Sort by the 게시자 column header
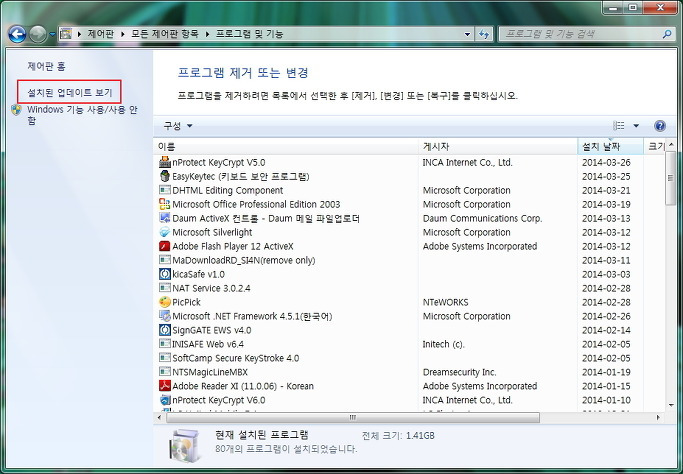The height and width of the screenshot is (474, 683). tap(498, 146)
